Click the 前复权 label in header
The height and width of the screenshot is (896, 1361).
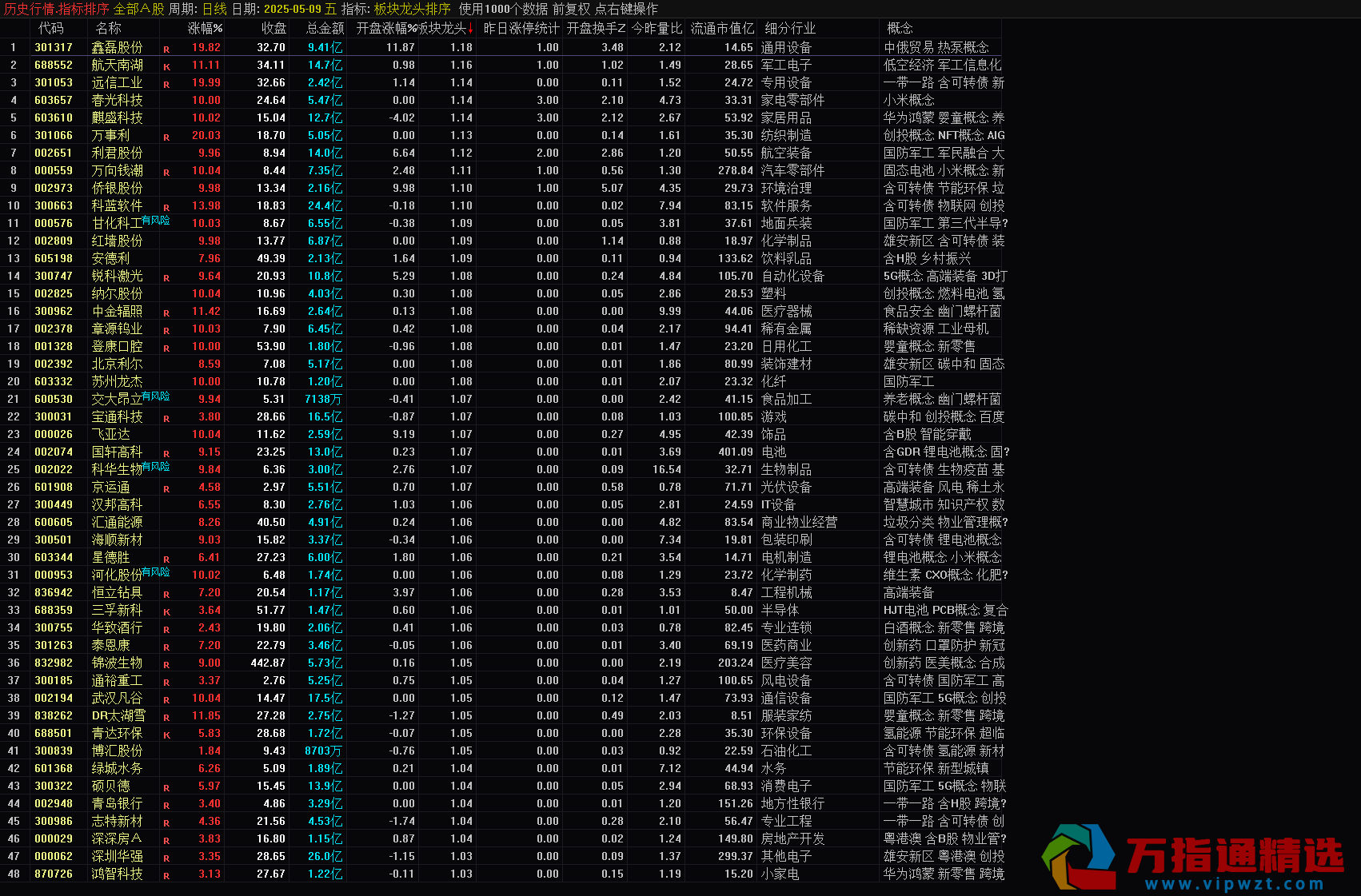pos(572,9)
